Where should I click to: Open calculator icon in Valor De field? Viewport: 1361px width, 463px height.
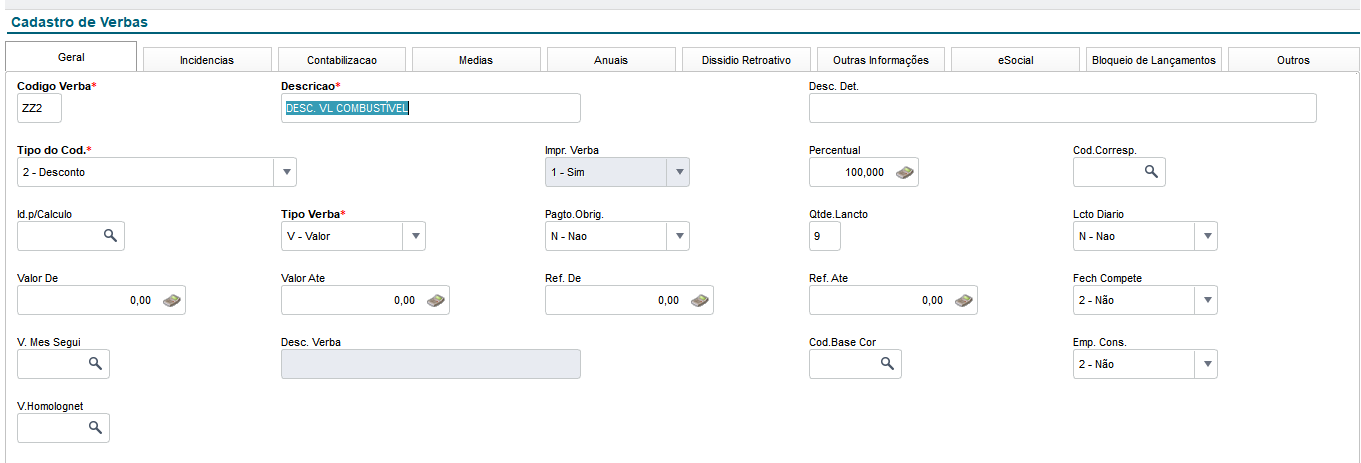(x=172, y=300)
